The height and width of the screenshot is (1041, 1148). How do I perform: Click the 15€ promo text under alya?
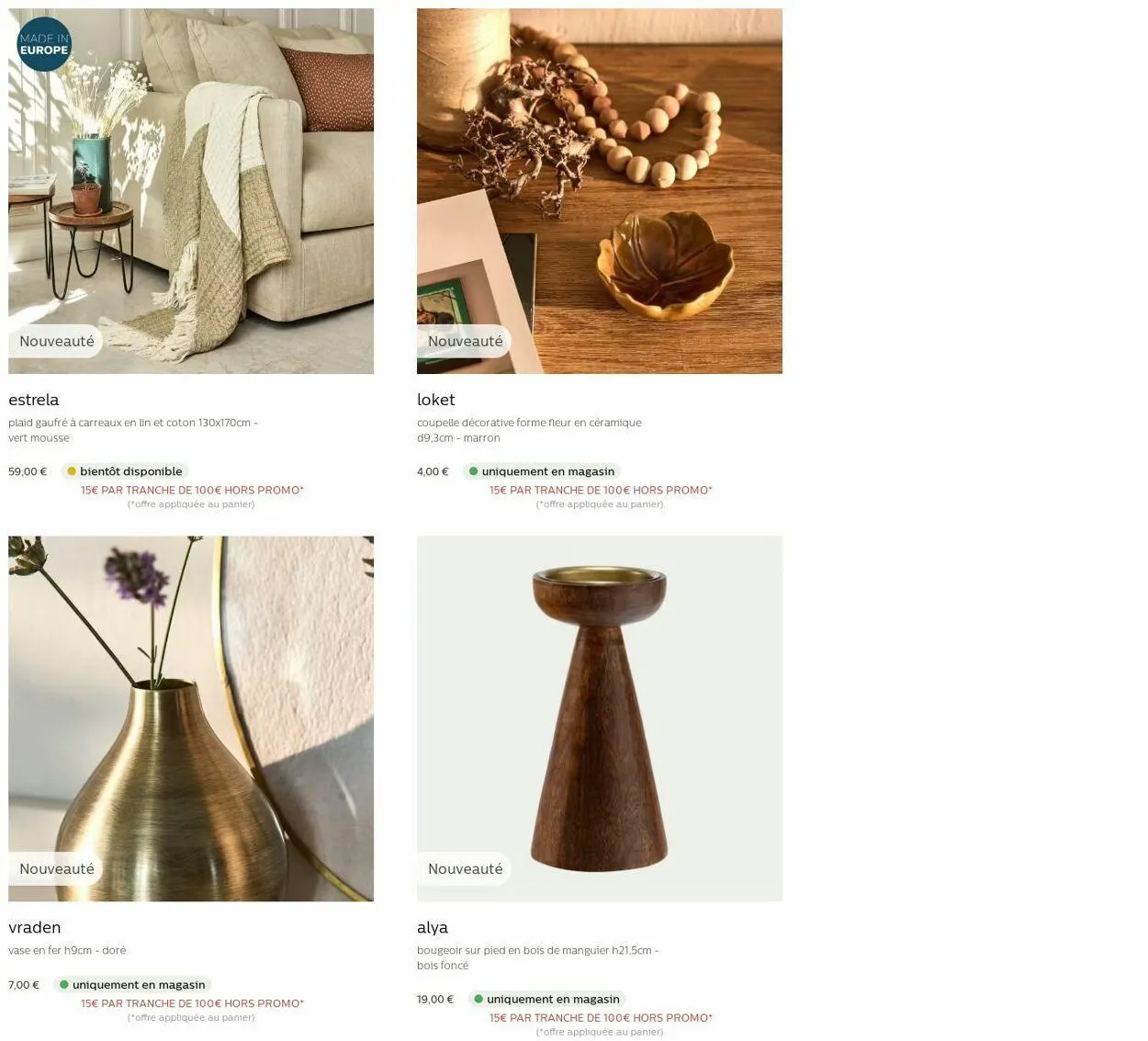pos(601,1017)
